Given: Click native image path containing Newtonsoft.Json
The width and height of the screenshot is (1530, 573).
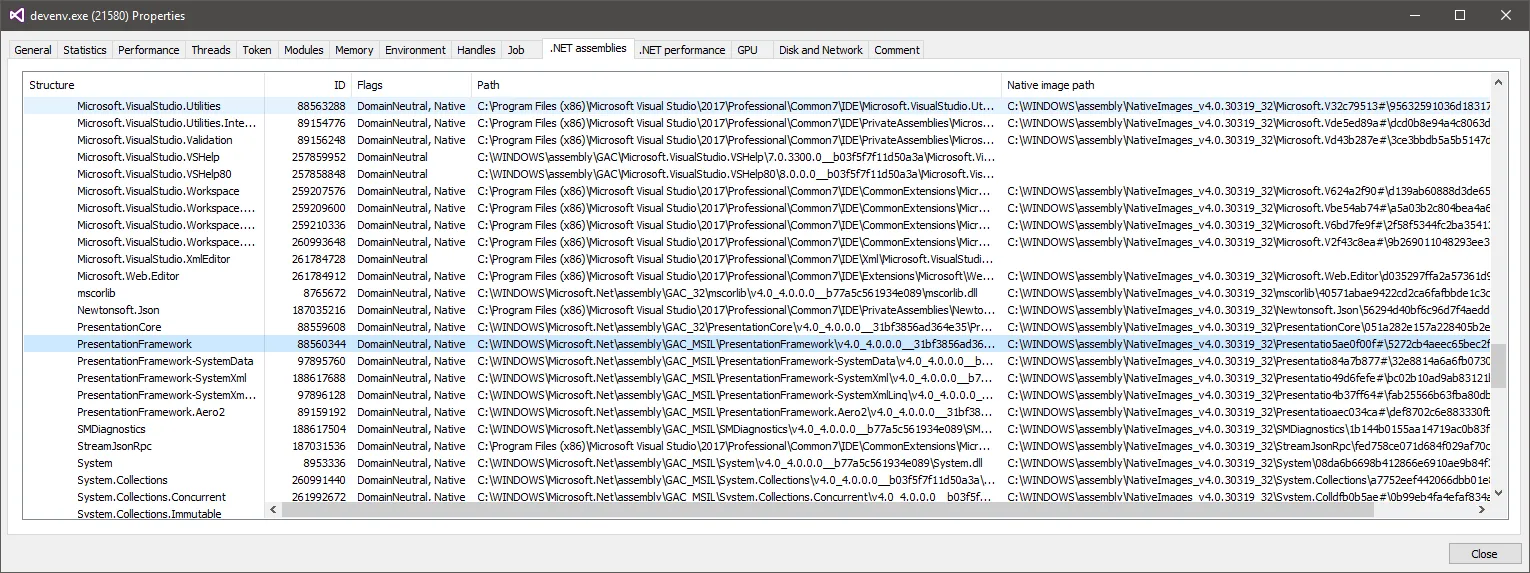Looking at the screenshot, I should pyautogui.click(x=1248, y=310).
